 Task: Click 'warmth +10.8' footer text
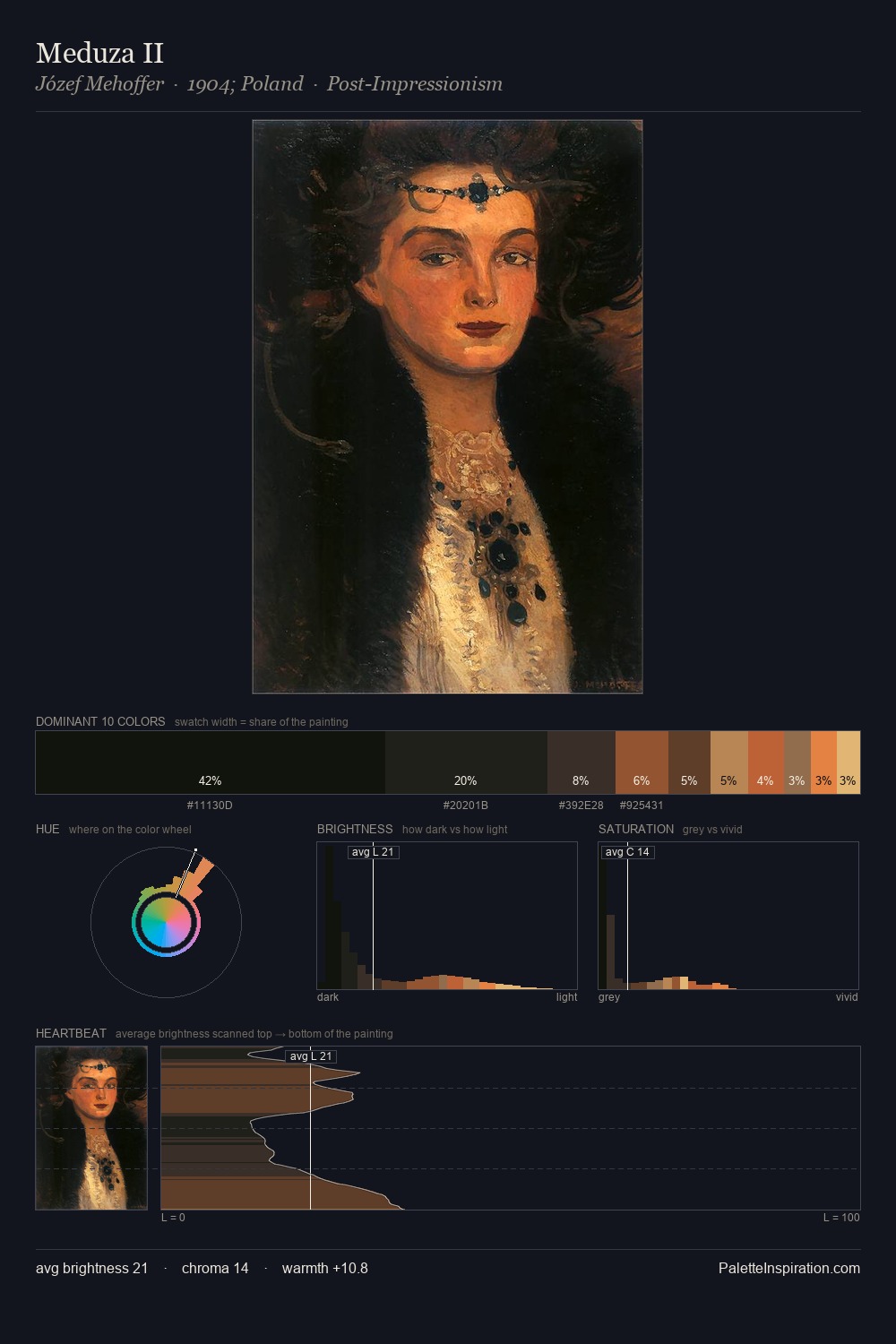[325, 1268]
